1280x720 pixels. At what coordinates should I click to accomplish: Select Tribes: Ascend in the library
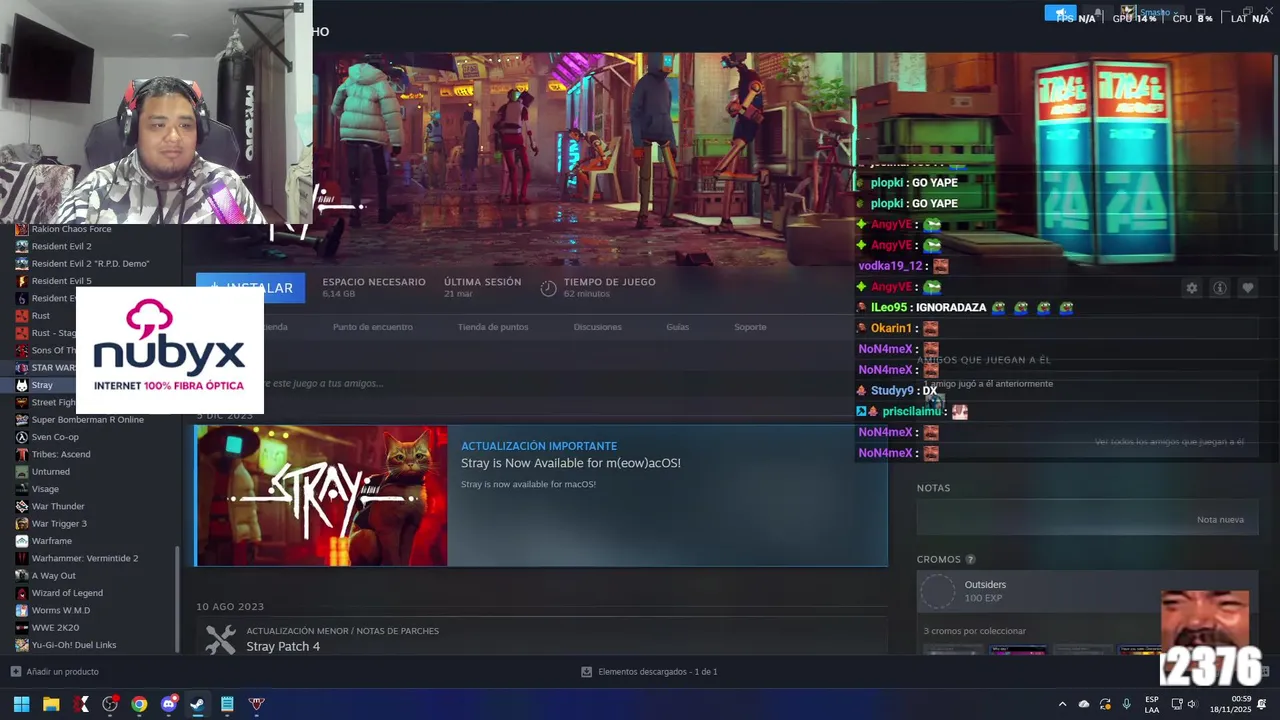pos(61,454)
